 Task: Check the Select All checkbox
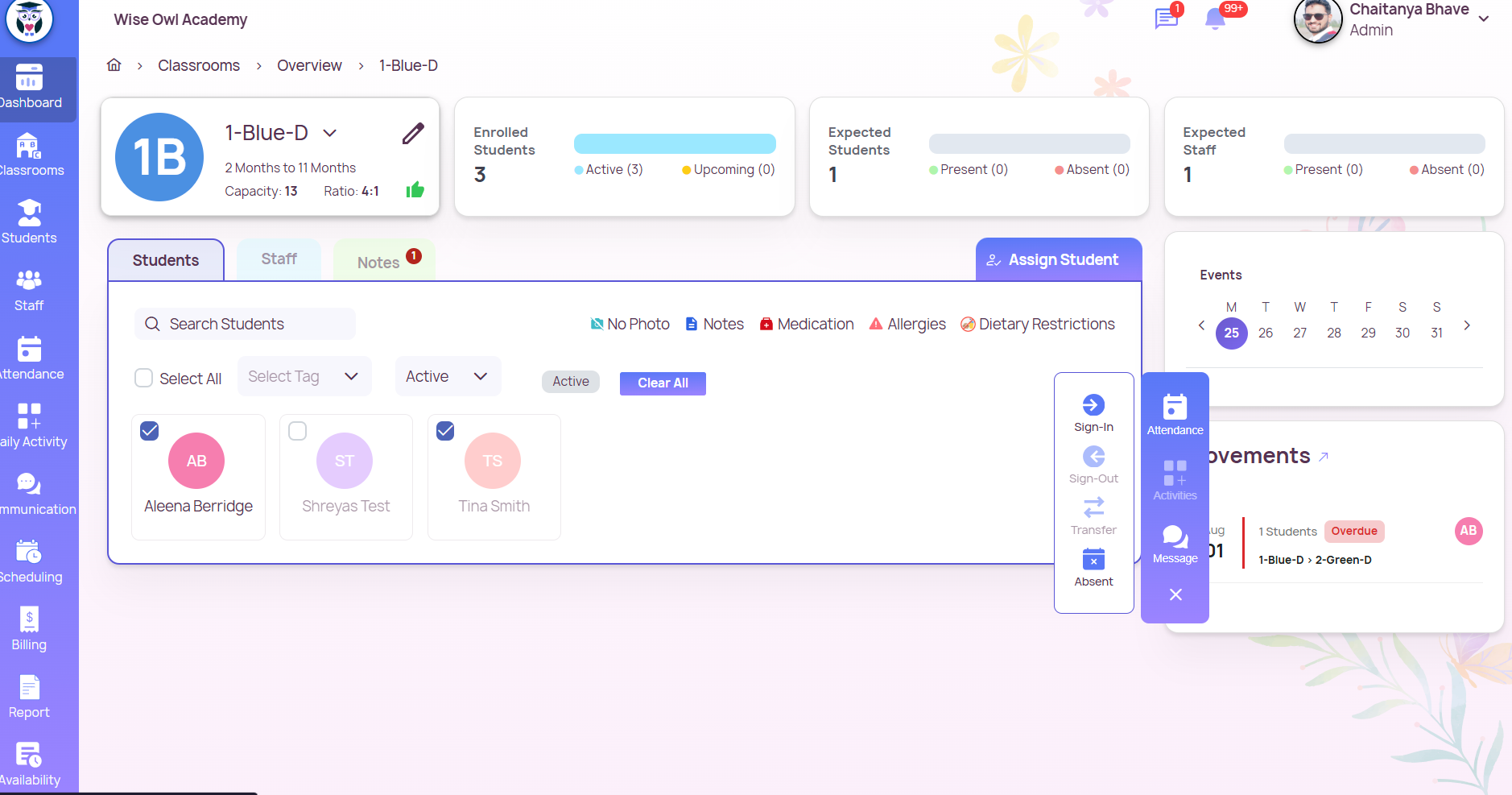144,379
